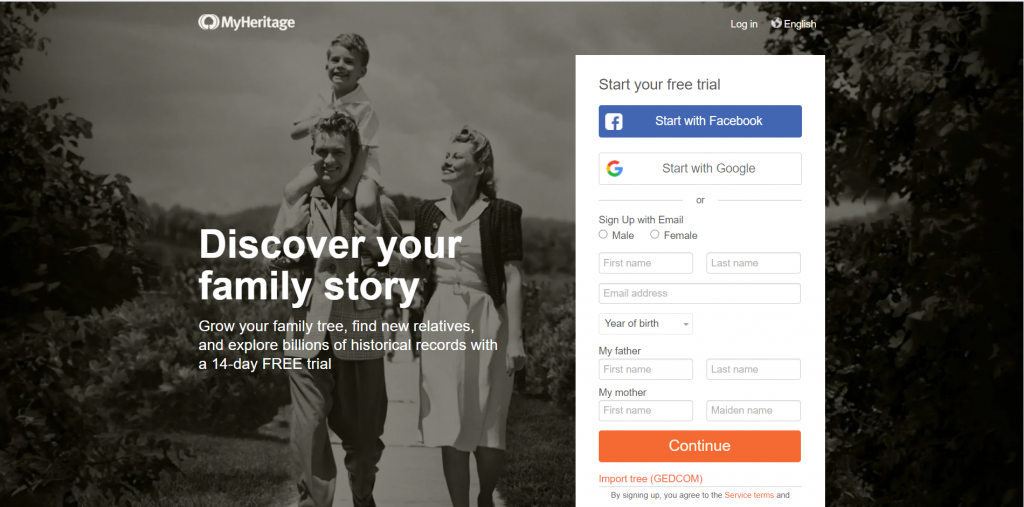Click My father's First name field
Screen dimensions: 1024x507
tap(646, 369)
